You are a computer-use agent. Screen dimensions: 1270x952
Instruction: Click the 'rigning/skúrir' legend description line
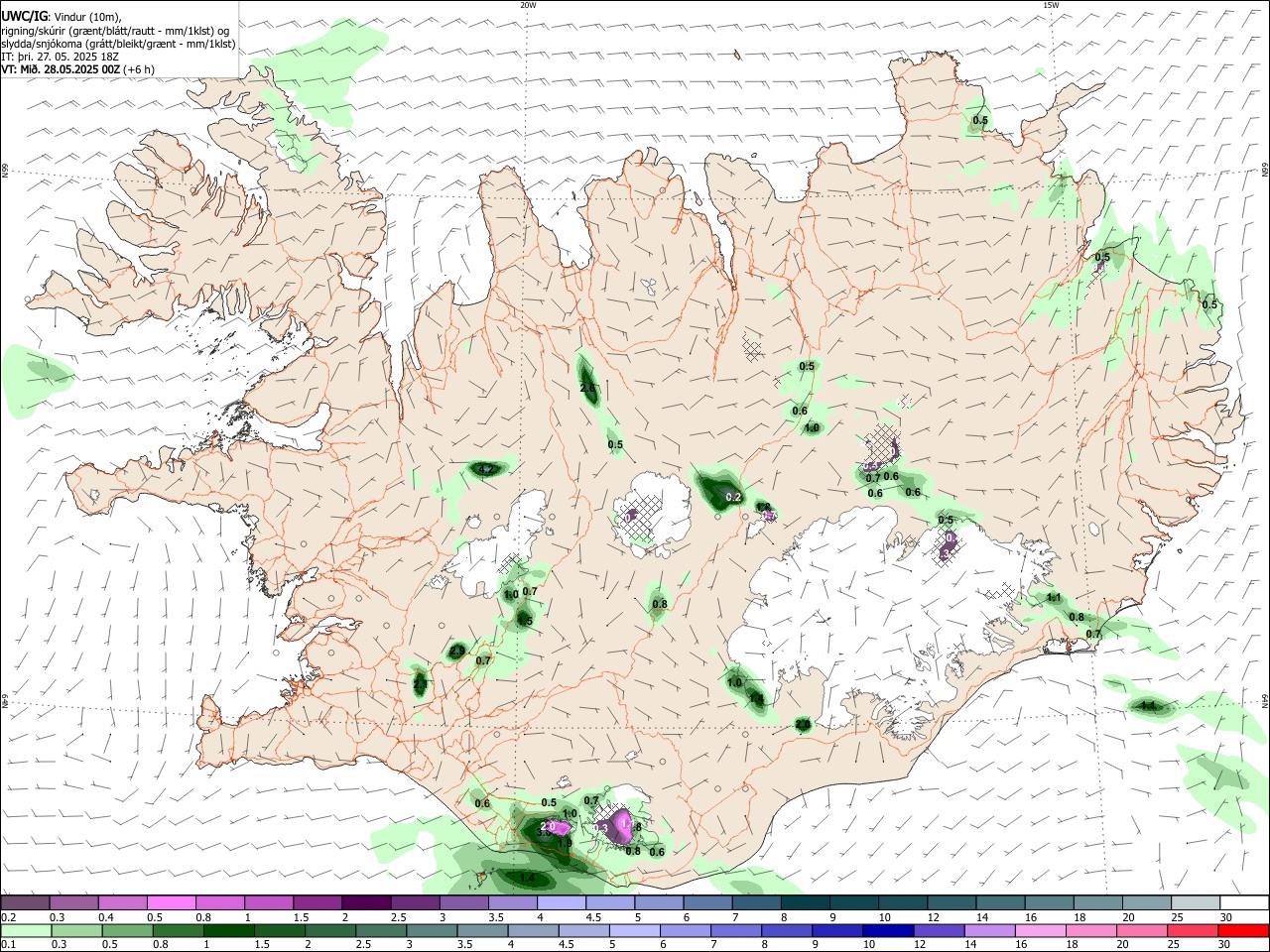pyautogui.click(x=116, y=30)
